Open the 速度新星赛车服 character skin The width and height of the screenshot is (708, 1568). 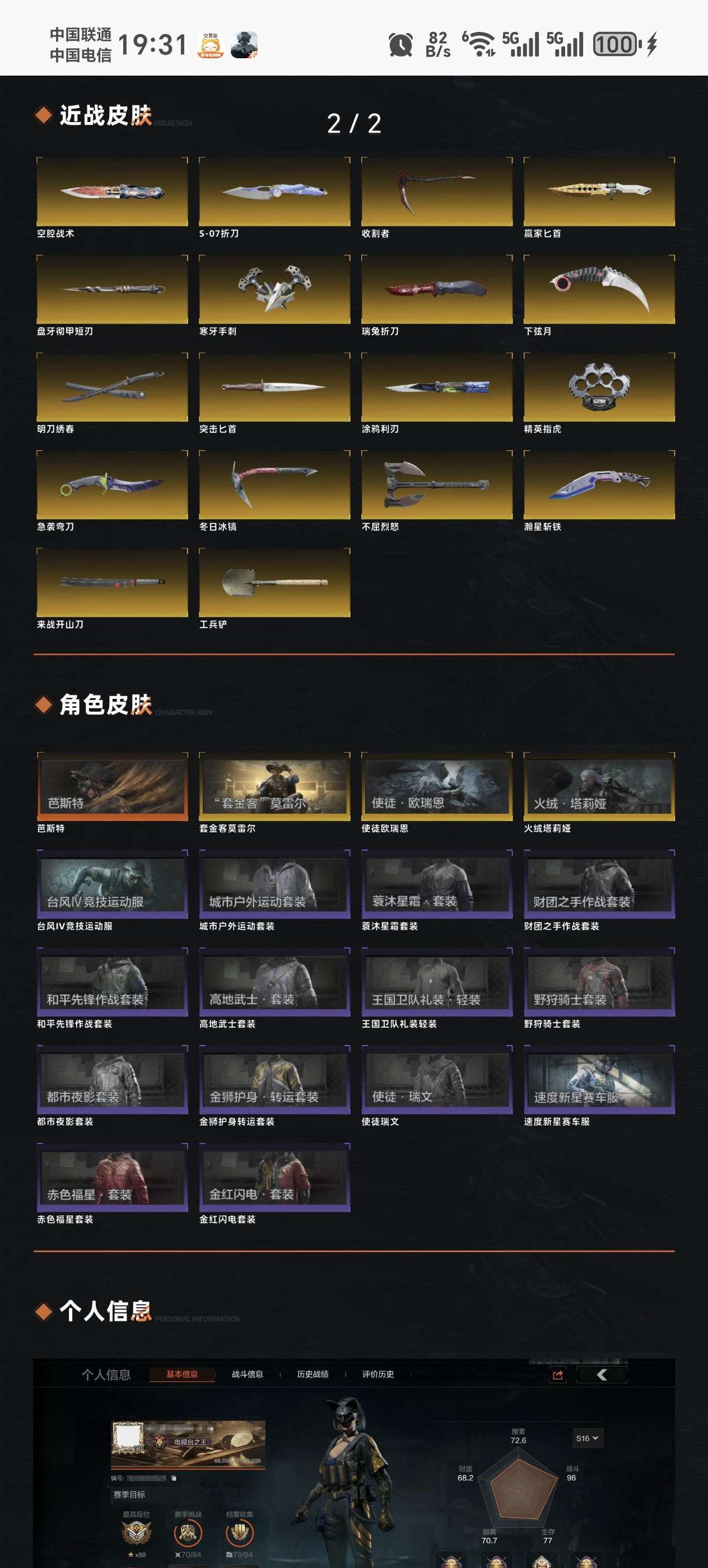click(x=599, y=1080)
